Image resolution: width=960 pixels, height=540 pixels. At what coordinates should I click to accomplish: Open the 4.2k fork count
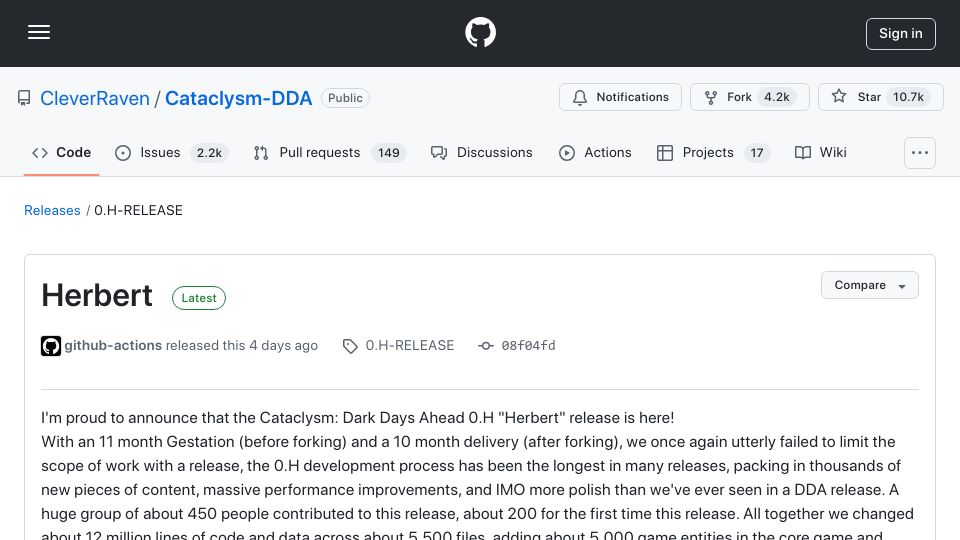tap(776, 97)
